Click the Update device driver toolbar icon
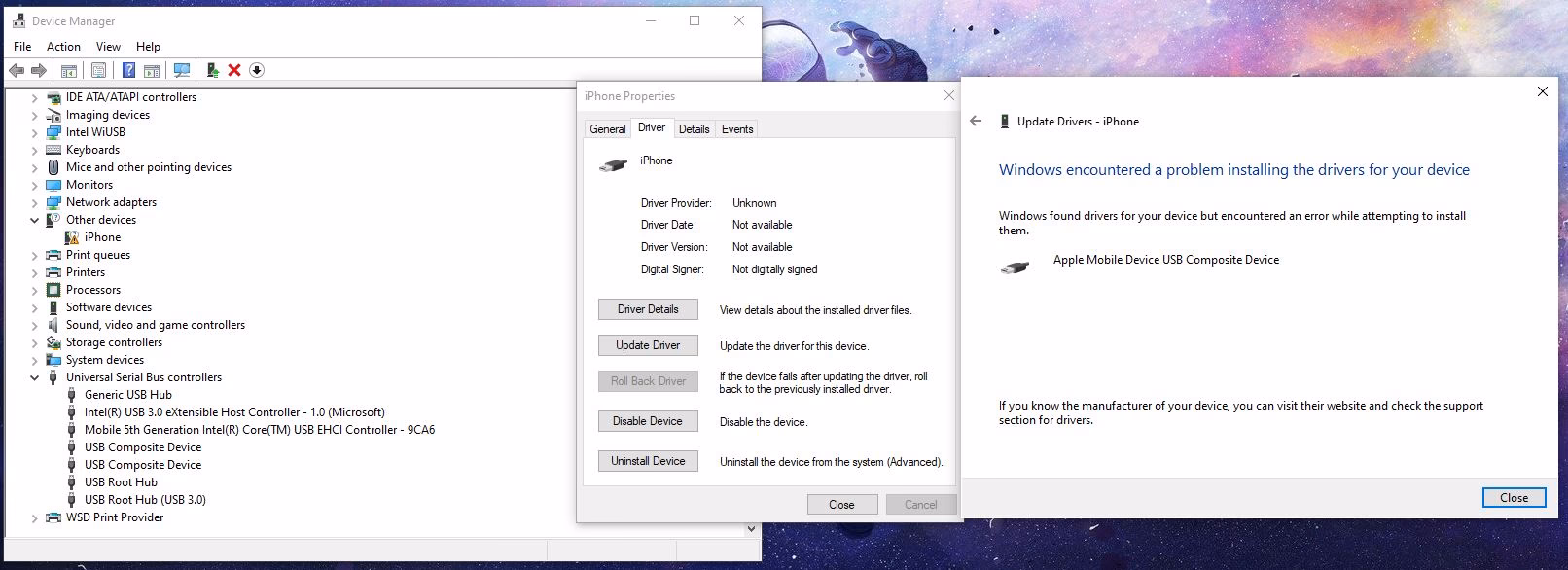This screenshot has width=1568, height=570. (212, 70)
